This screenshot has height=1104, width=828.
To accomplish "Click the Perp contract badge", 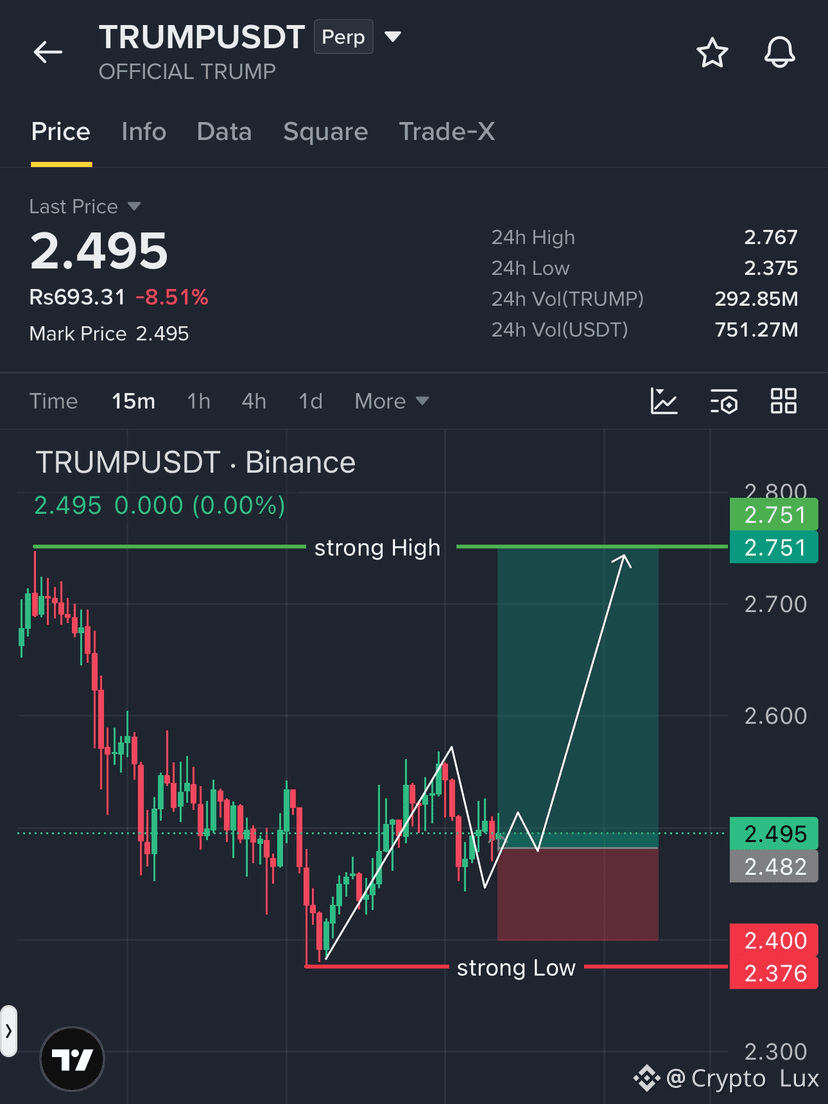I will (344, 37).
